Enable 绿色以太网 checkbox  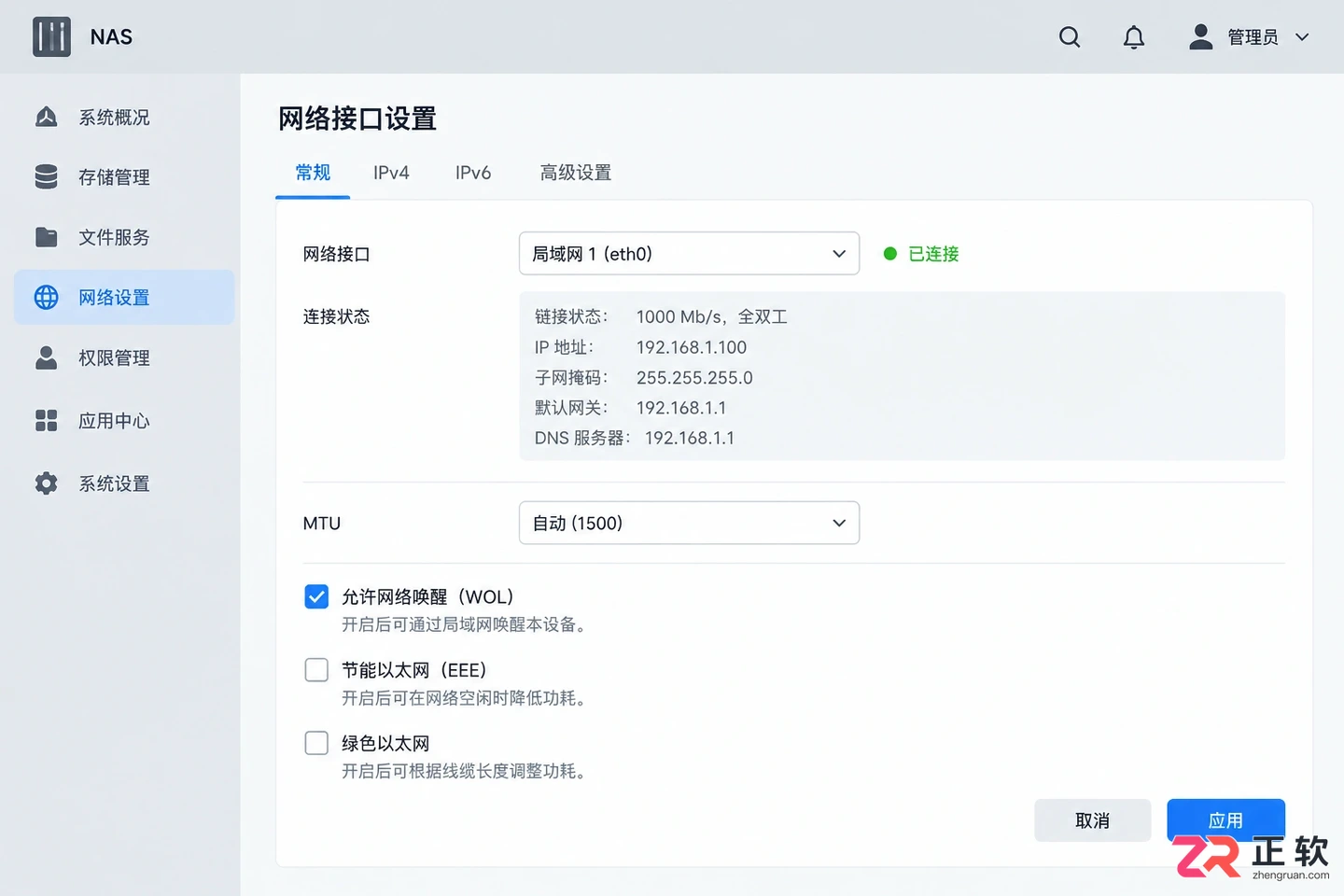tap(316, 742)
